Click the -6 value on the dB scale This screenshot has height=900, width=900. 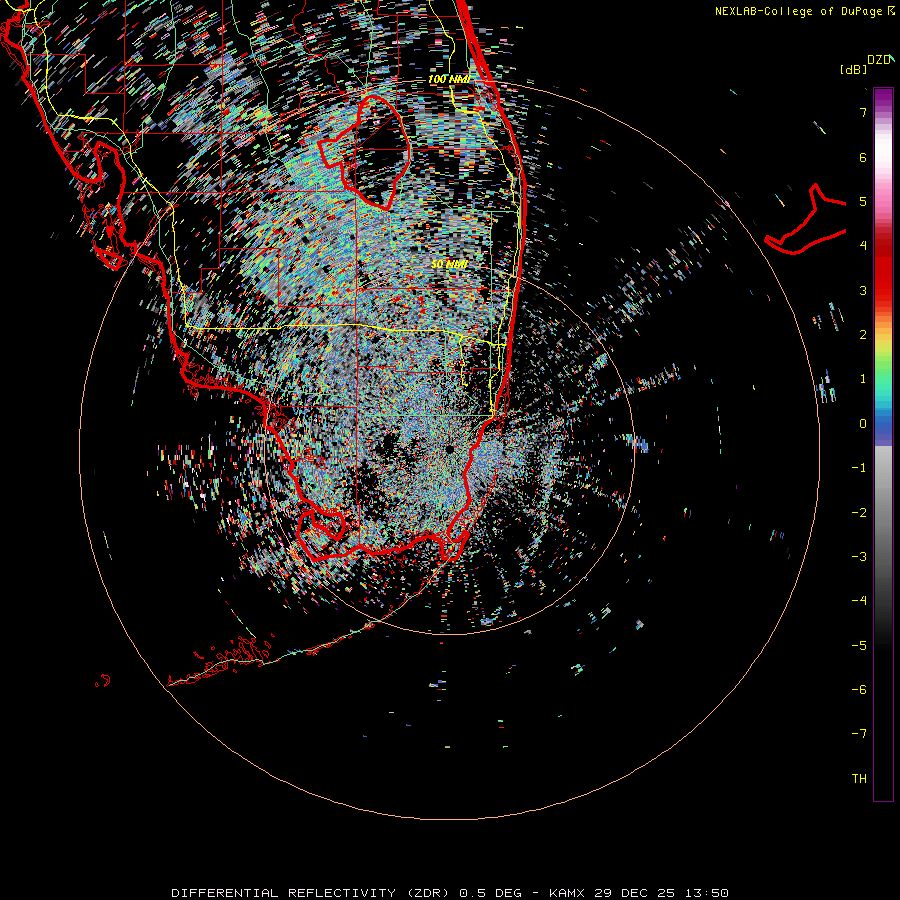[x=859, y=690]
